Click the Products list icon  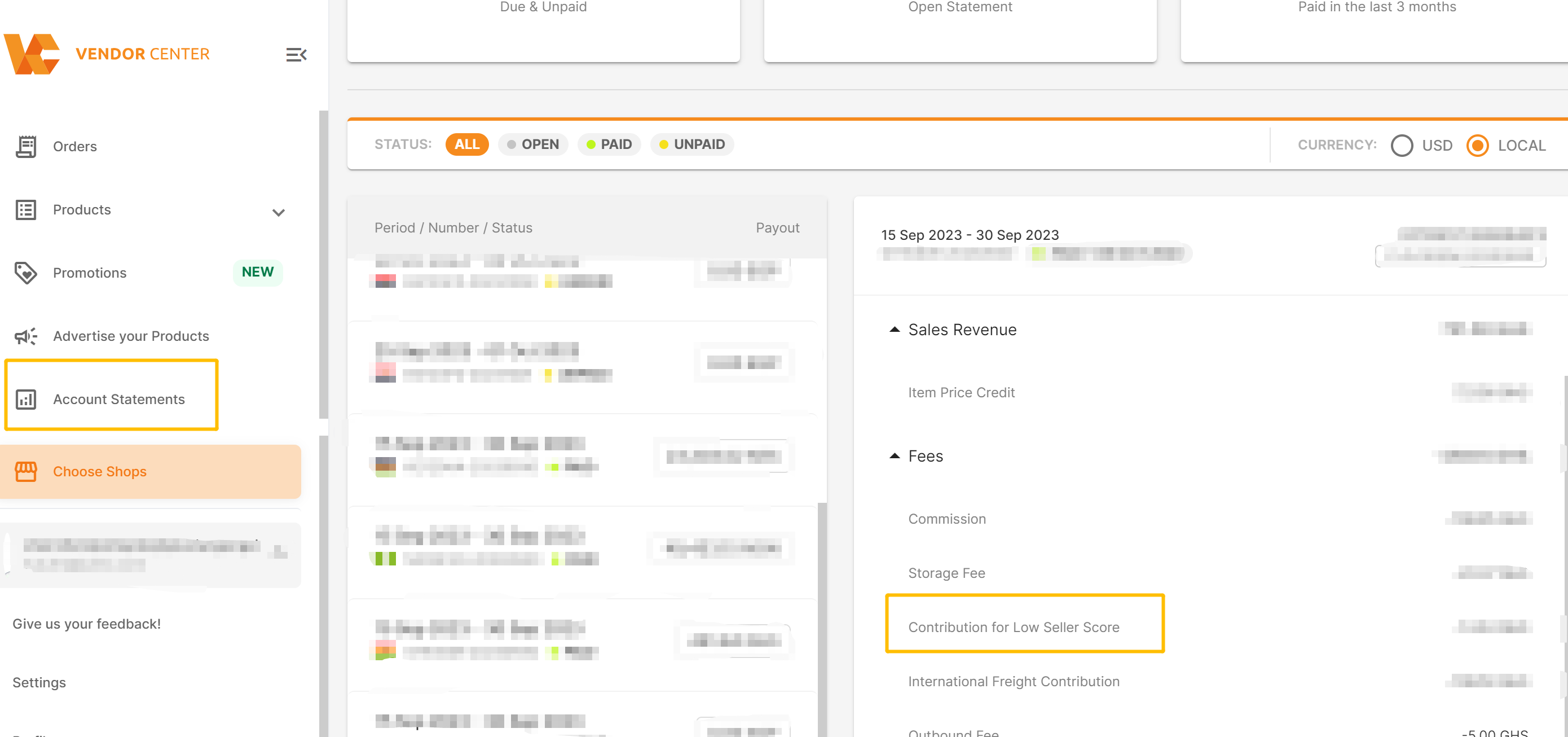tap(25, 209)
